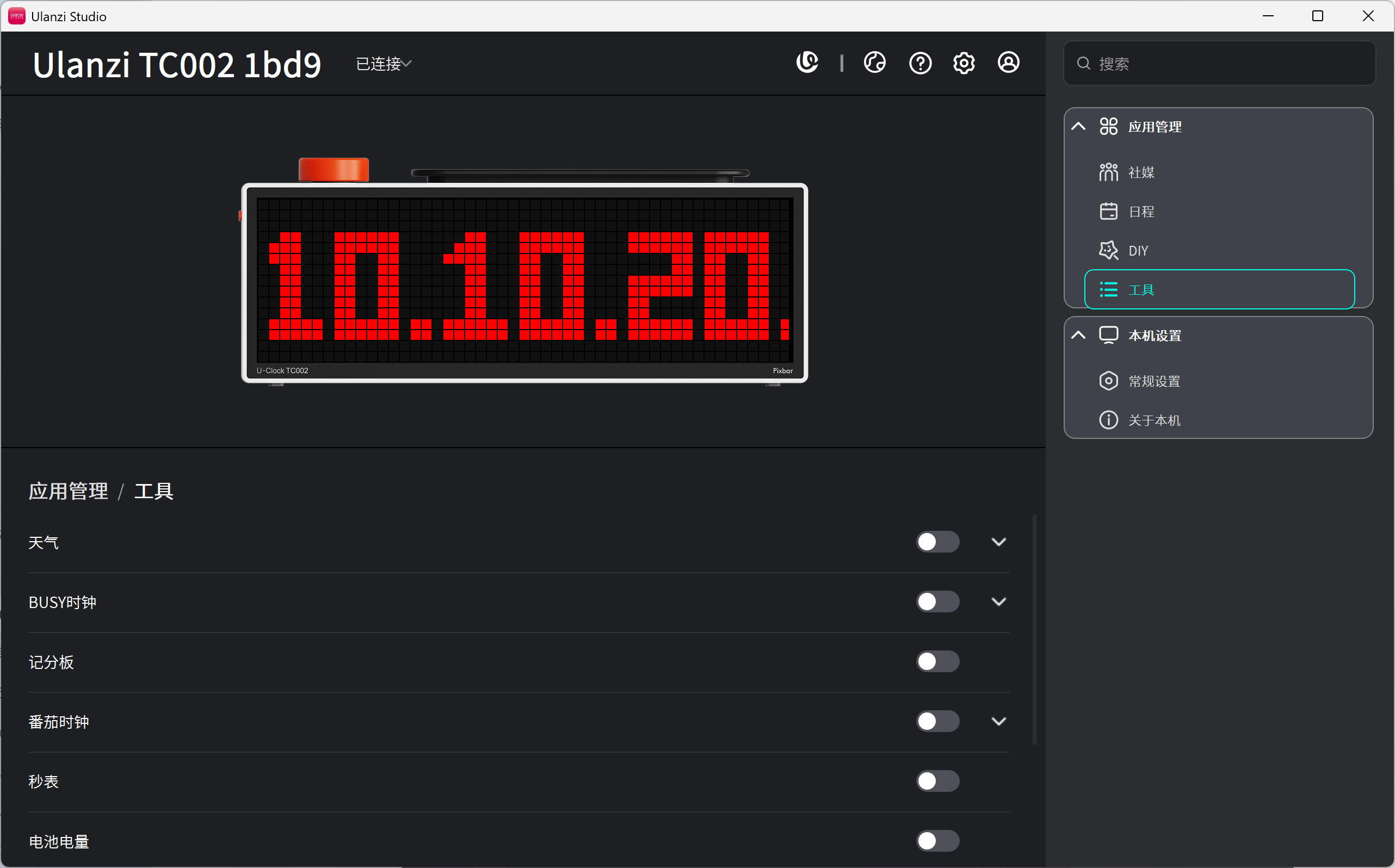Select the 日程 menu item
The height and width of the screenshot is (868, 1395).
1219,211
